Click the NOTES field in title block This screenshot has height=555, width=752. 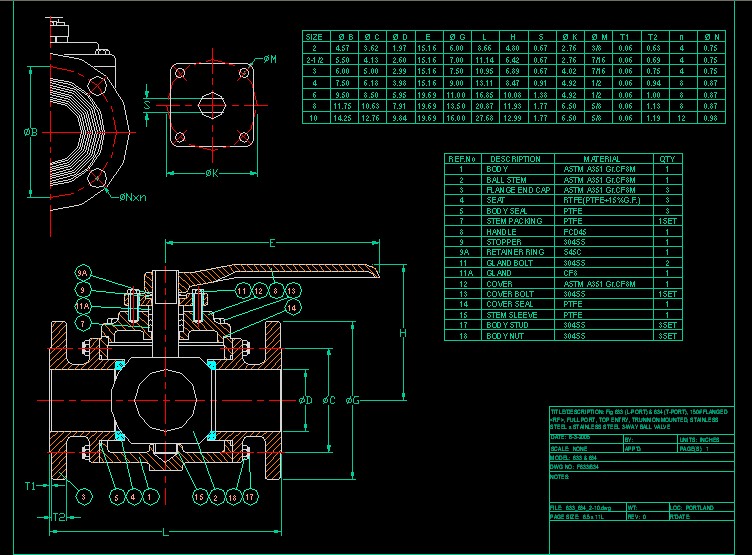(642, 487)
